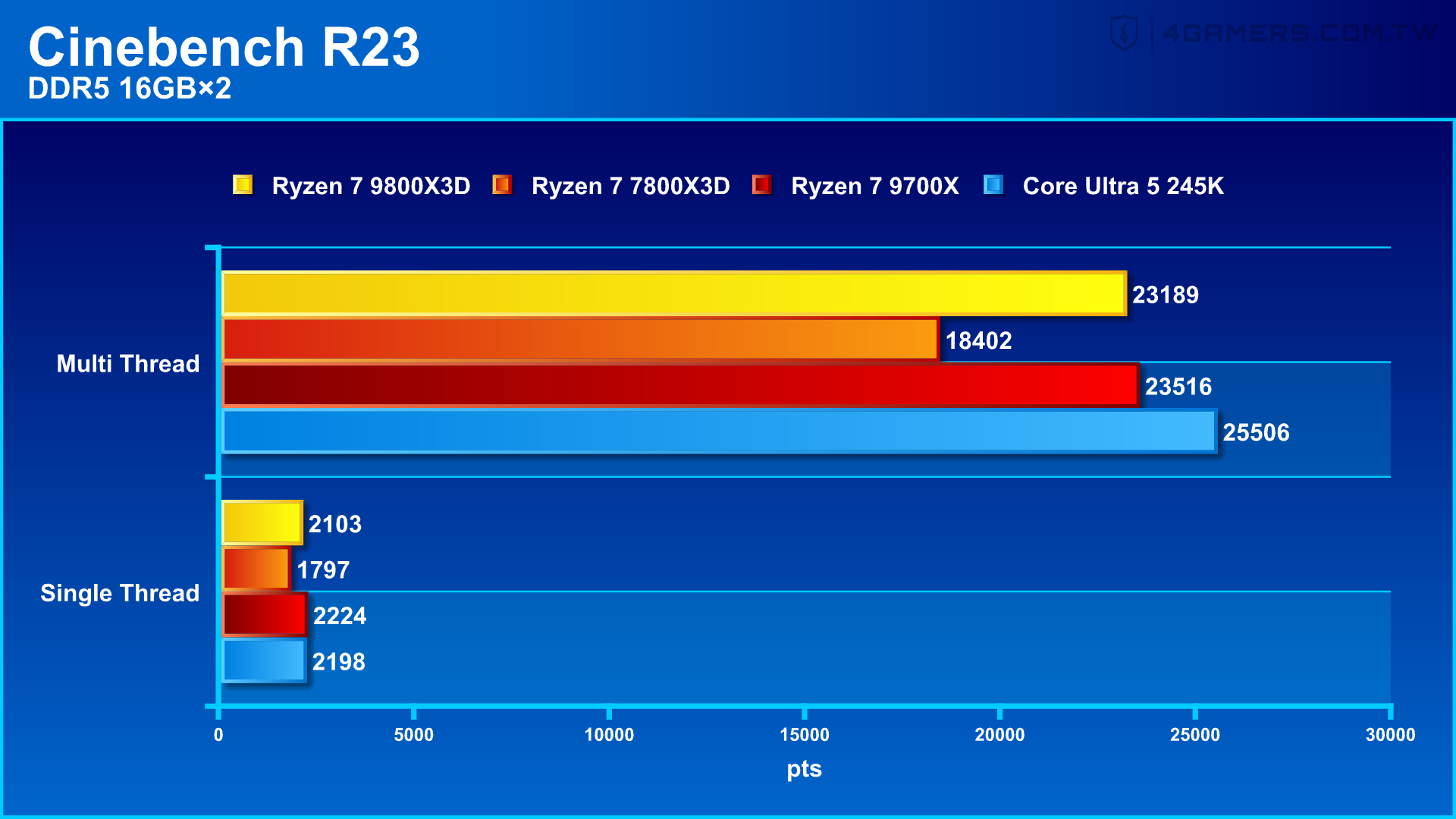
Task: Click the blue Core Ultra 5 245K legend swatch
Action: [993, 184]
